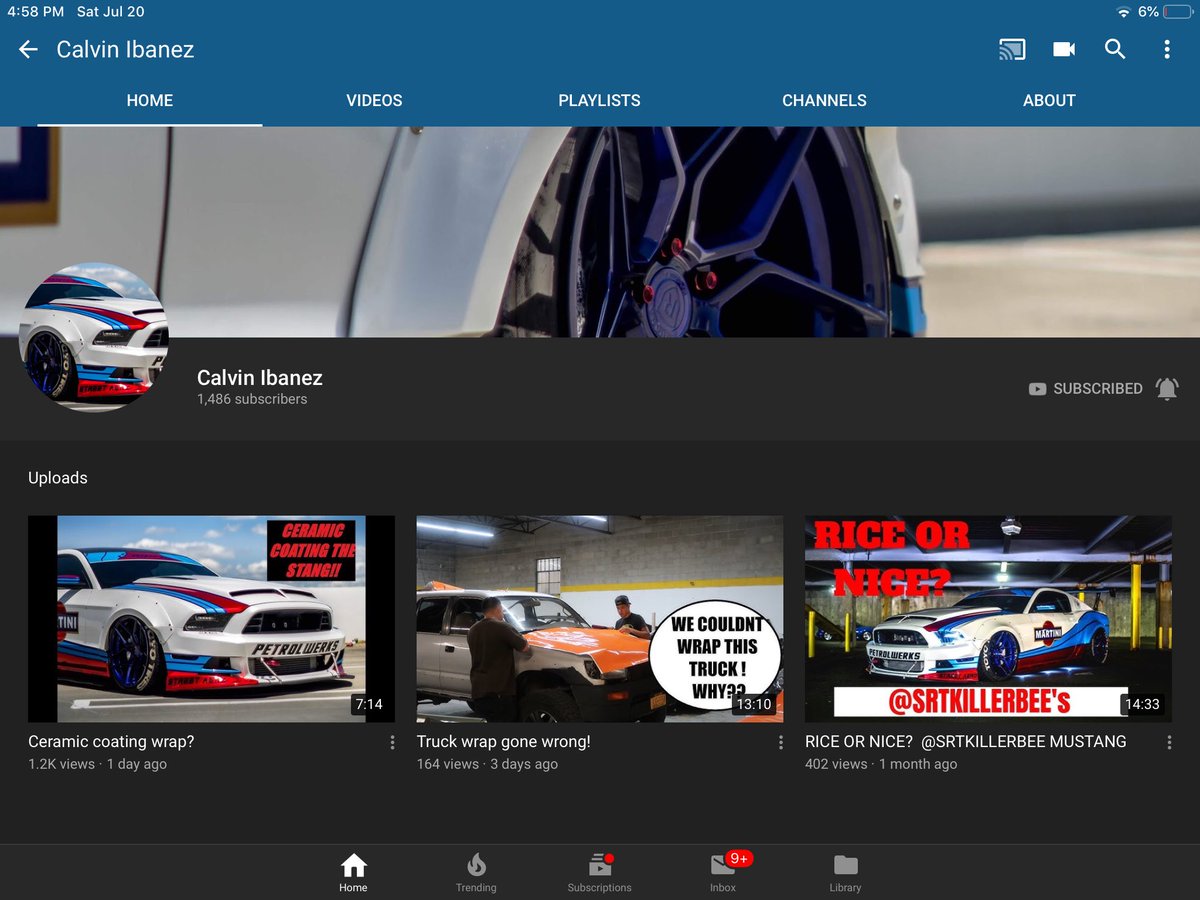Play the RICE OR NICE Mustang thumbnail
Screen dimensions: 1200x900
tap(988, 619)
